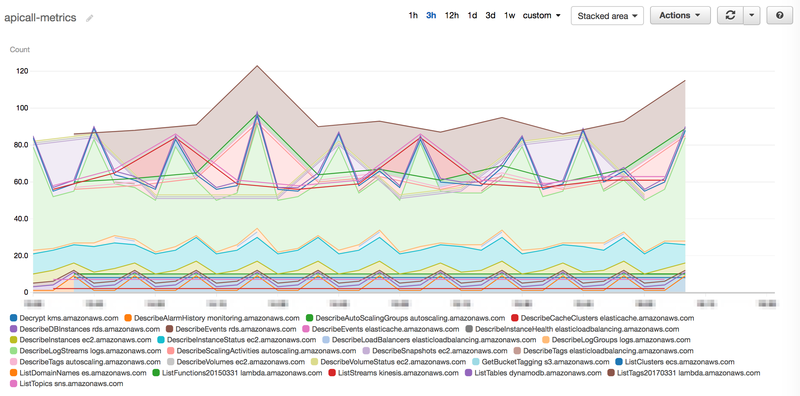Click the DescribeVolumeStatus ec2 color swatch
Viewport: 800px width, 396px height.
314,362
